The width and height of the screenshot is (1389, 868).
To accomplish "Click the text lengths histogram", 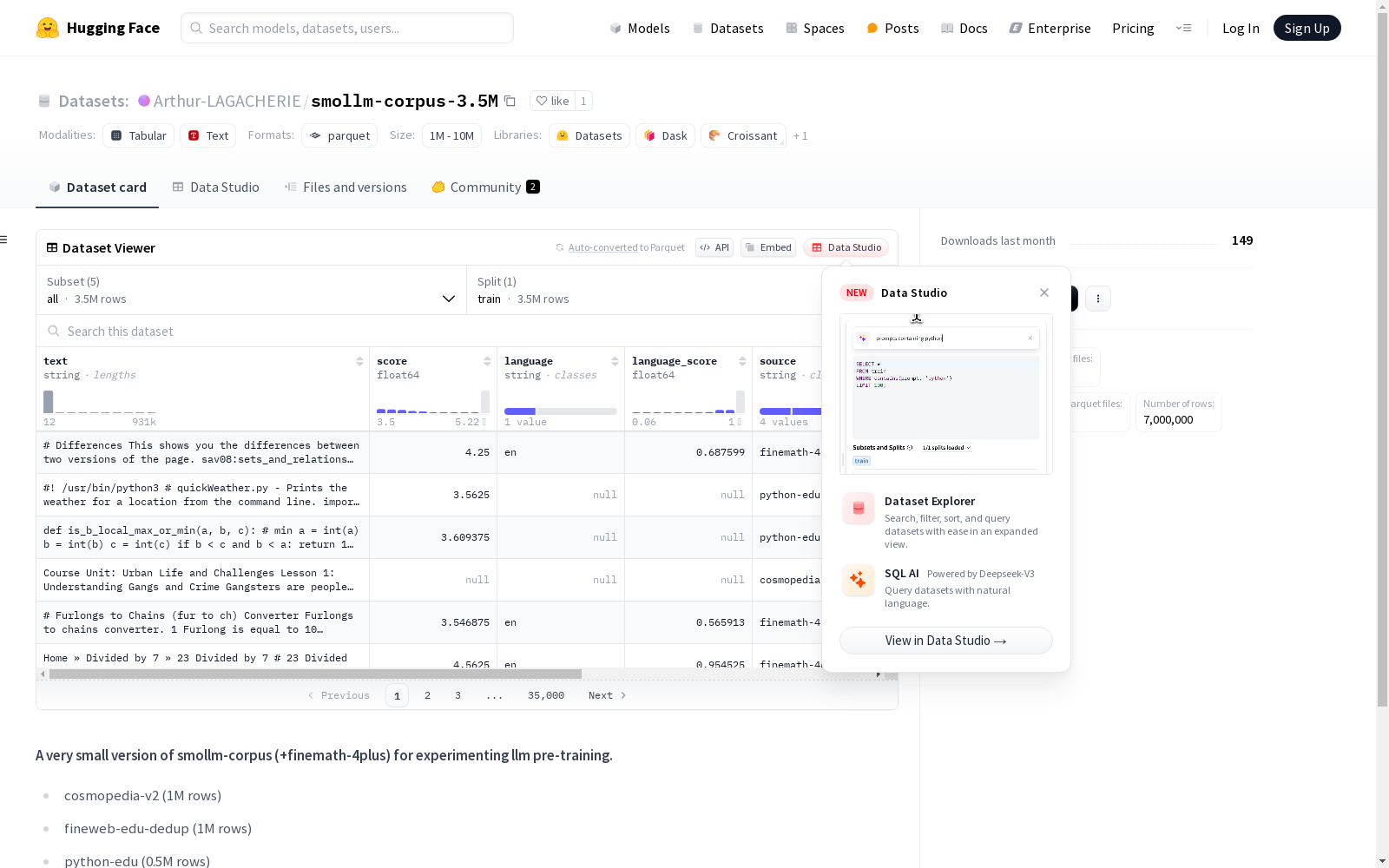I will click(x=100, y=402).
